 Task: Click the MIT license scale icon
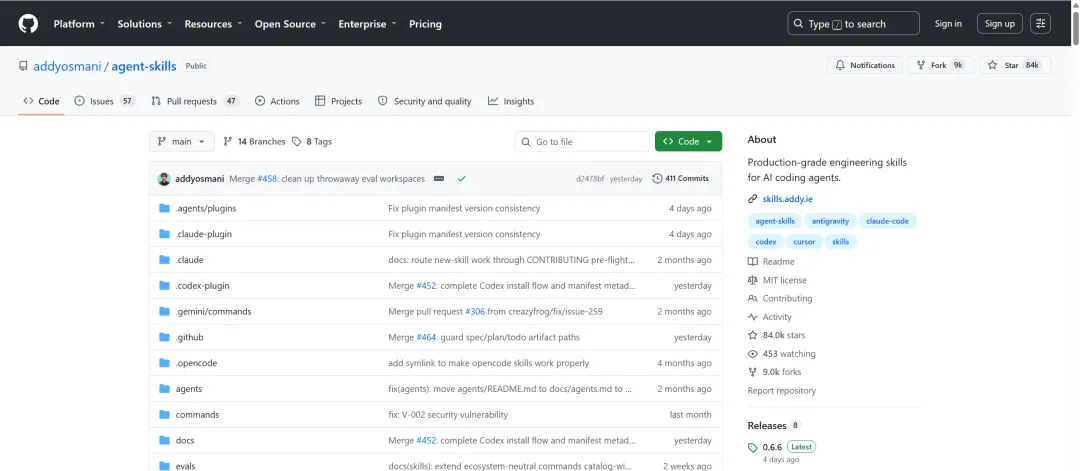pos(752,280)
